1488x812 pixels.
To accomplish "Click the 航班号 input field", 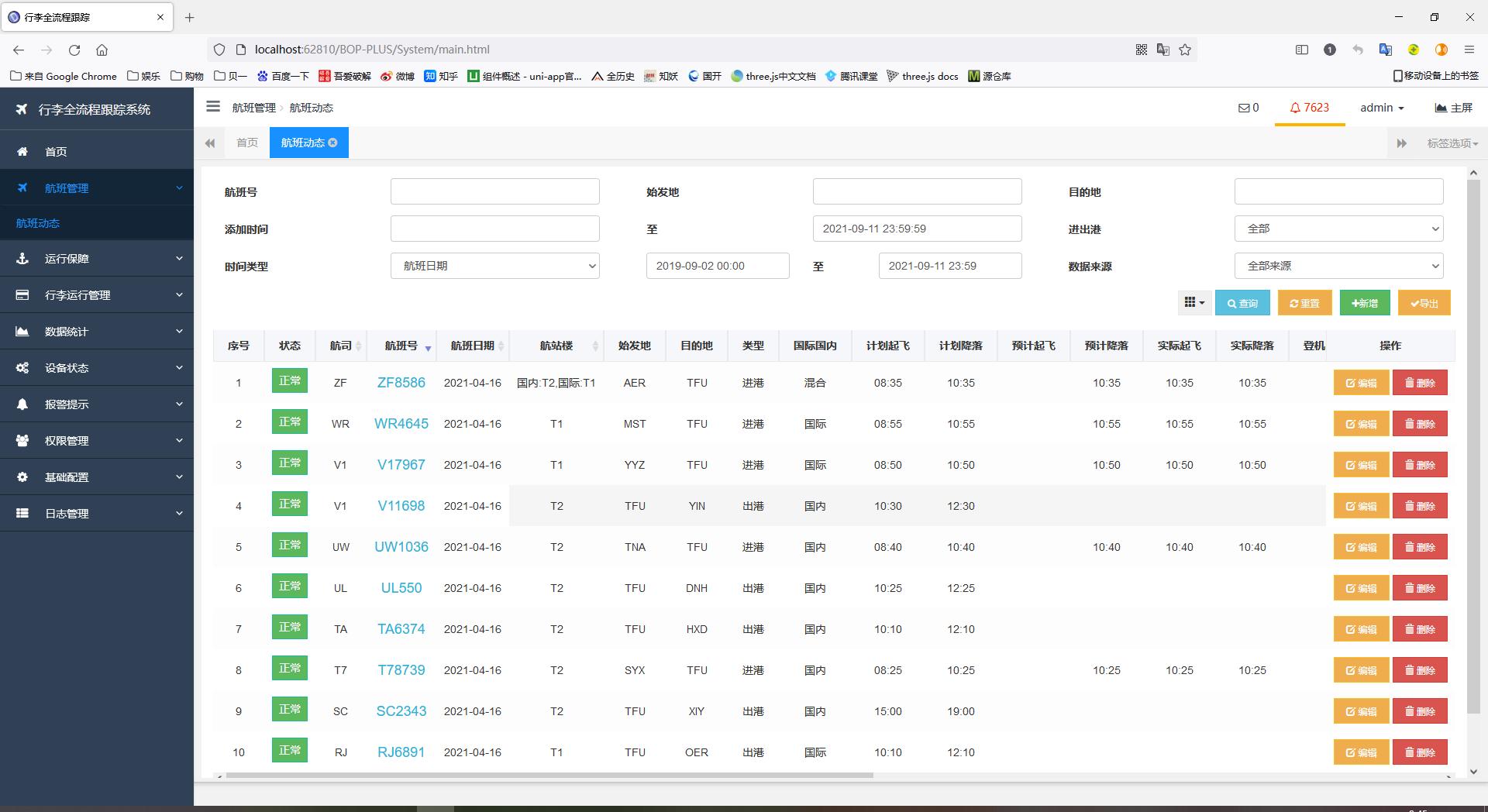I will (x=494, y=191).
